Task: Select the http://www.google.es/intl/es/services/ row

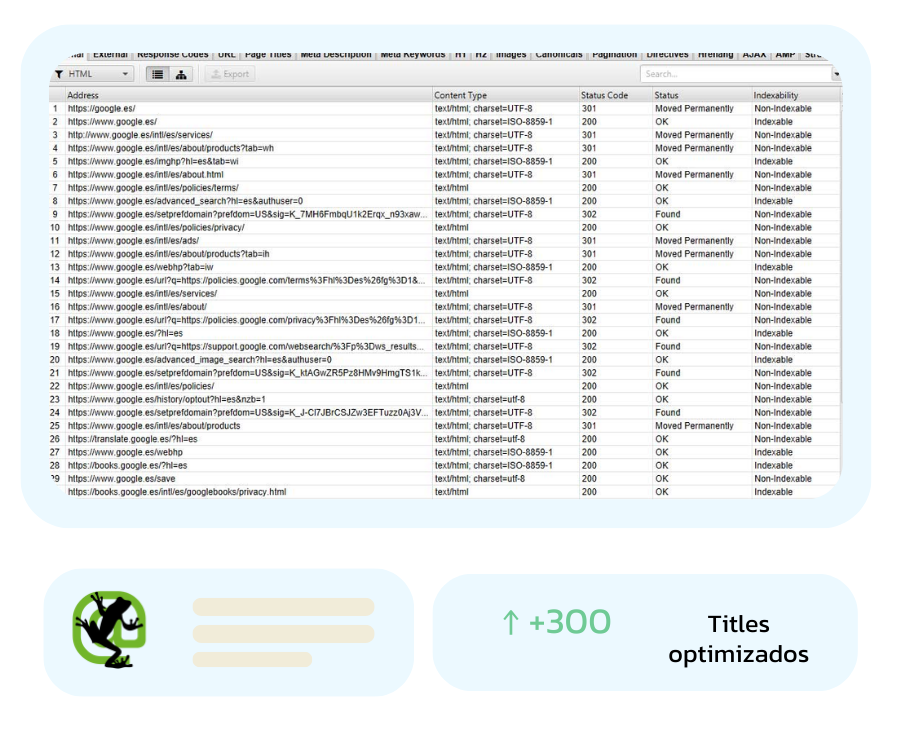Action: 140,135
